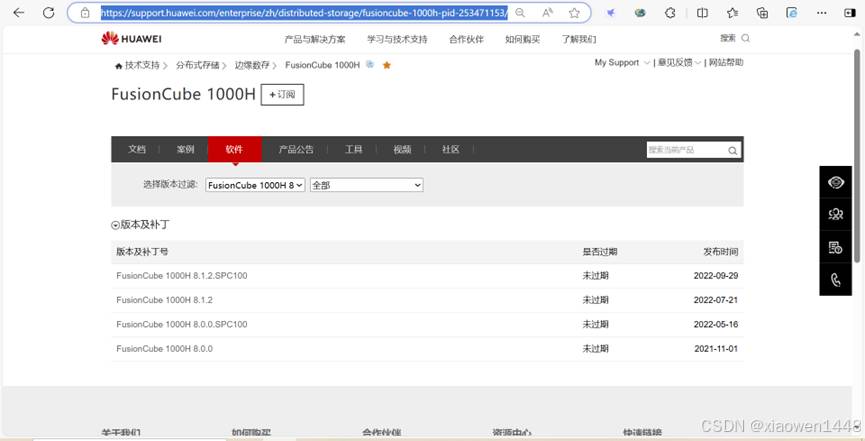This screenshot has width=865, height=441.
Task: Open the green globe extension icon
Action: (640, 13)
